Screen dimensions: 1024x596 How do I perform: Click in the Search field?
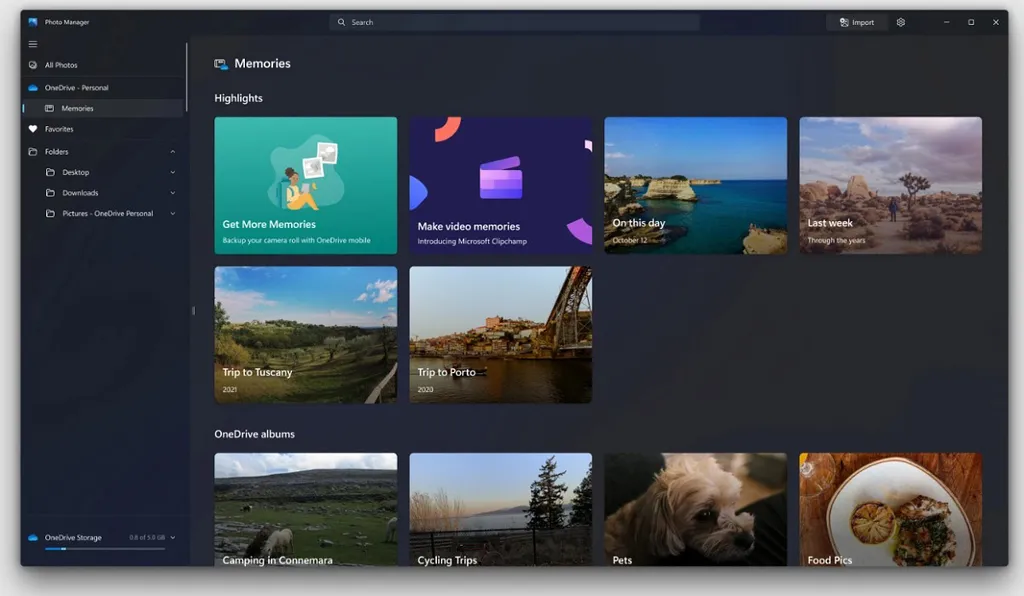[x=514, y=22]
